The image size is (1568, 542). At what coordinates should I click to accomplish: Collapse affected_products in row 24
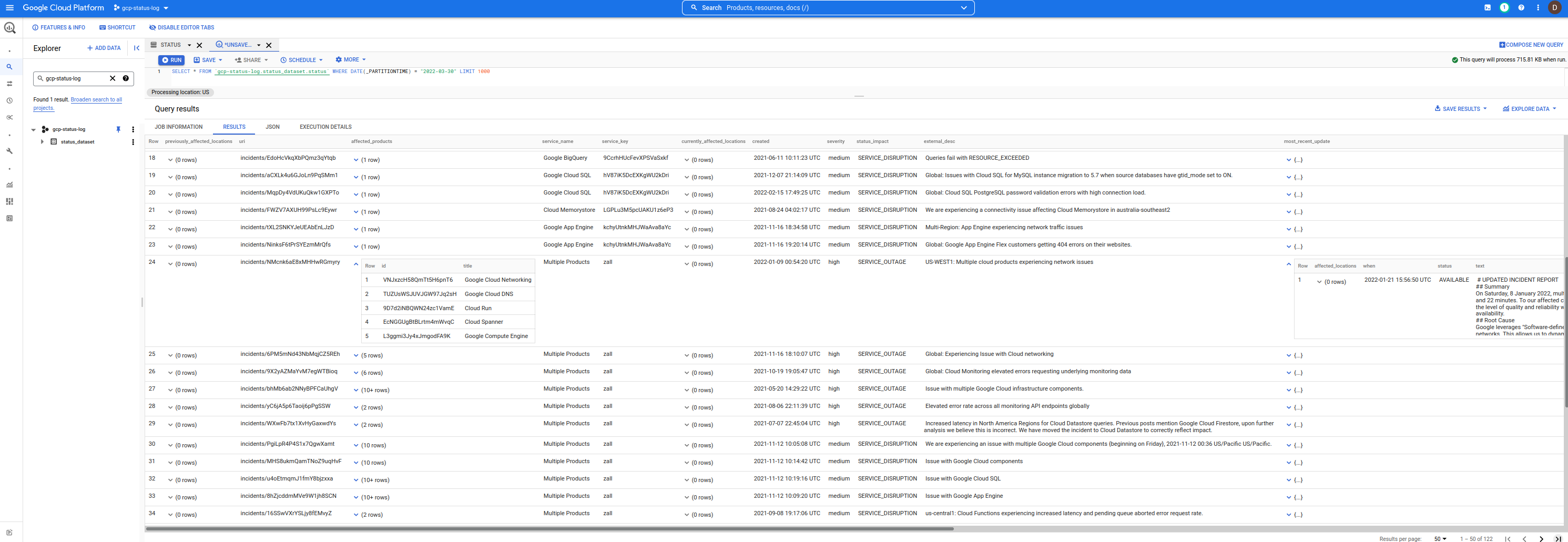[x=356, y=264]
